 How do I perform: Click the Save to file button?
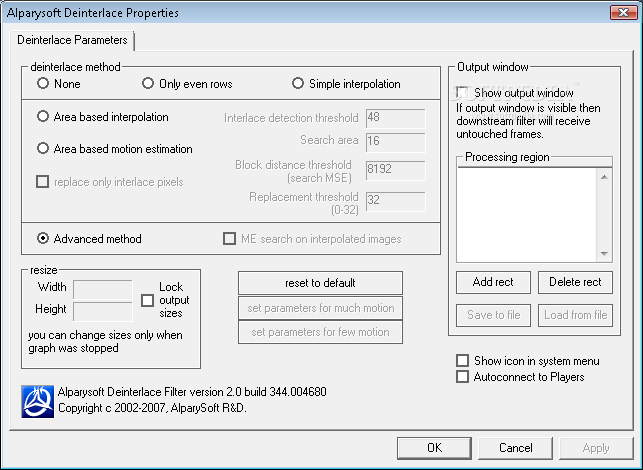coord(493,315)
